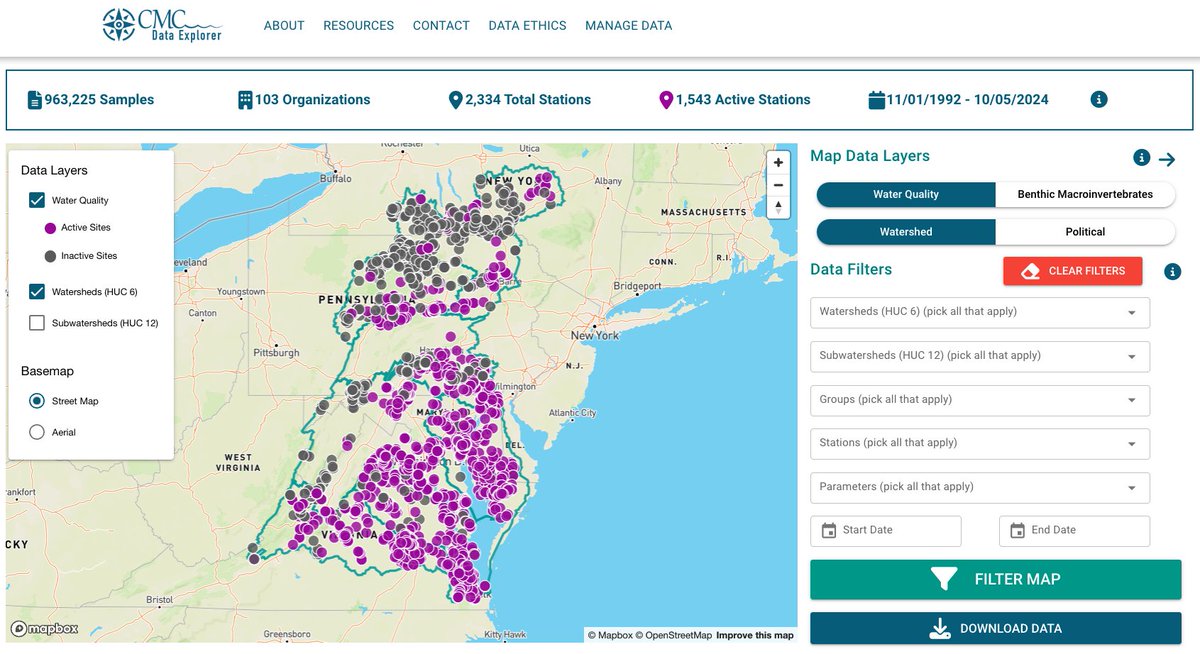Click the purple active stations pin icon
The image size is (1200, 654).
click(x=666, y=100)
